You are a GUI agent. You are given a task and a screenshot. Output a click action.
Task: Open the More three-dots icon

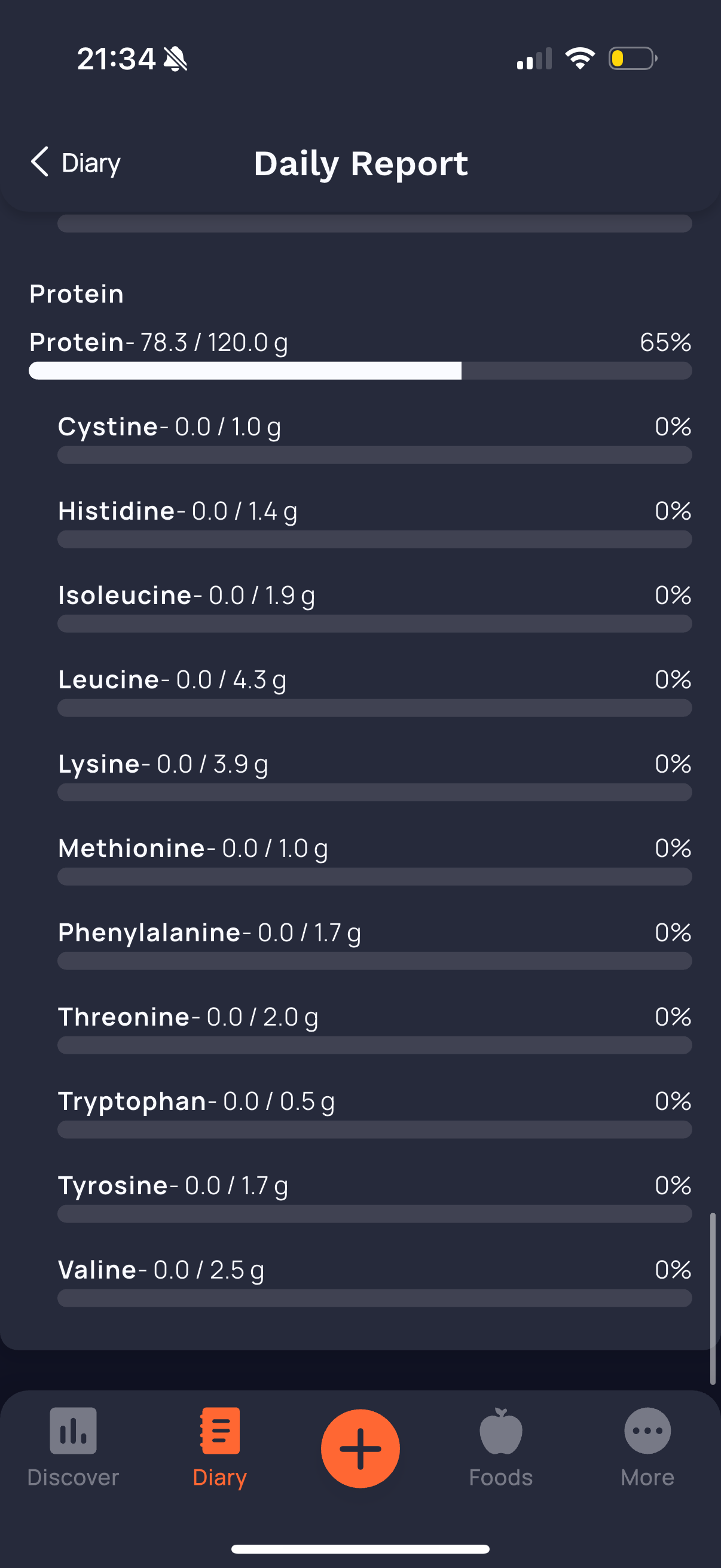click(647, 1430)
